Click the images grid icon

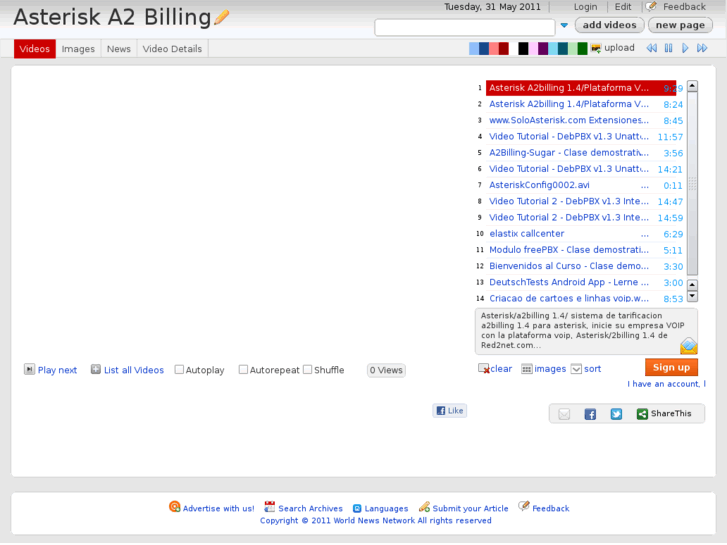click(x=527, y=369)
